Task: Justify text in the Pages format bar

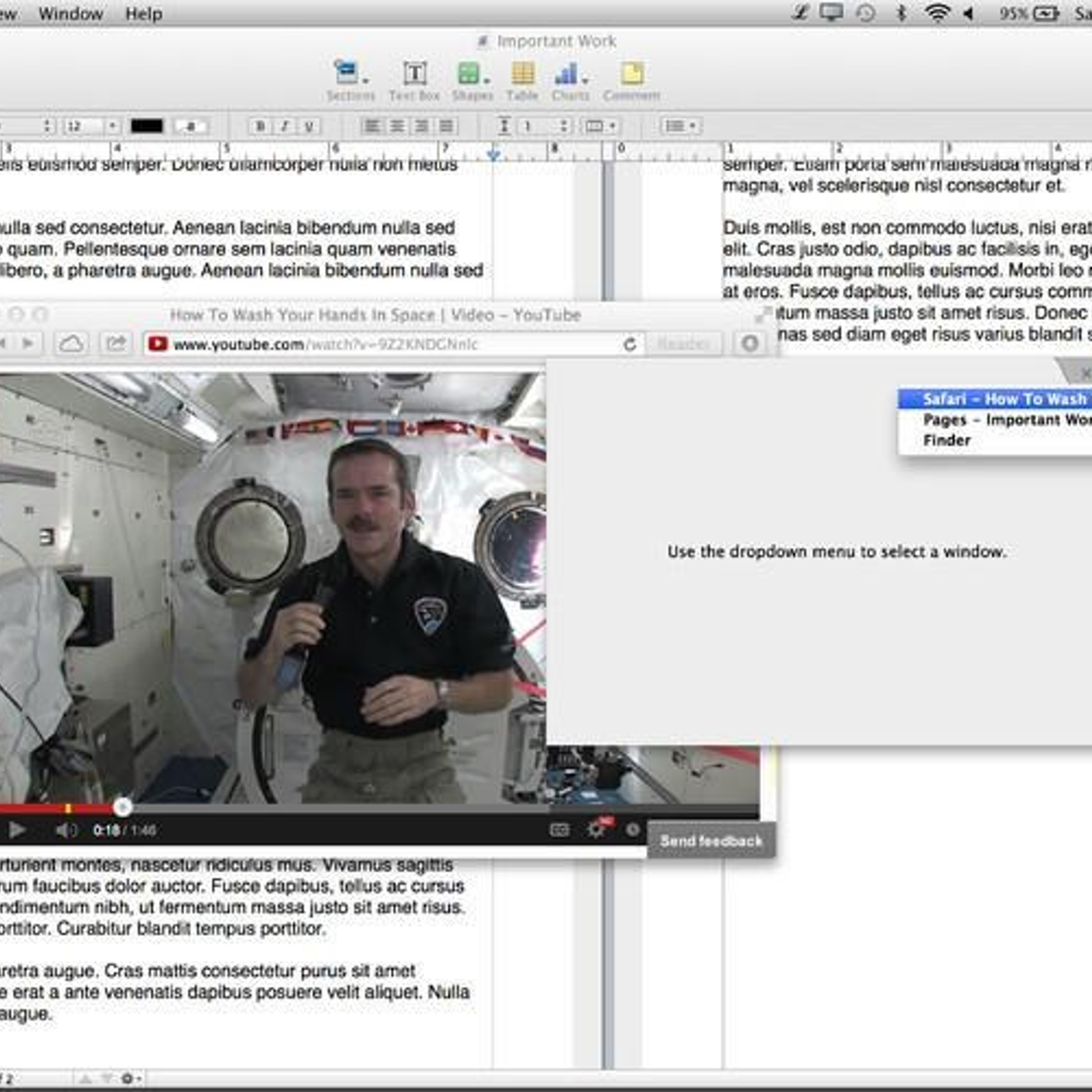Action: tap(446, 126)
